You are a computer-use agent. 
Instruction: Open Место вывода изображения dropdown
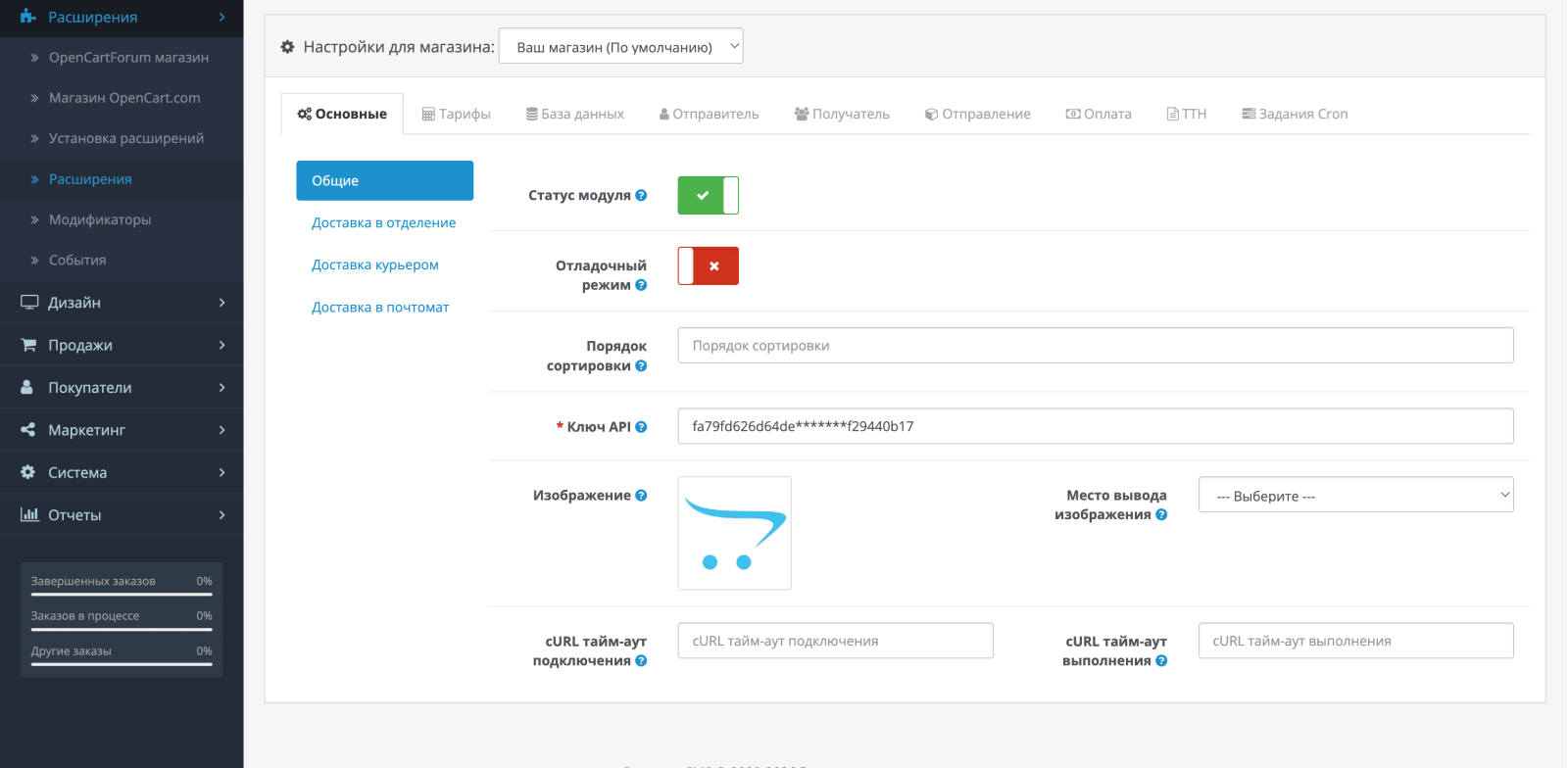1355,495
